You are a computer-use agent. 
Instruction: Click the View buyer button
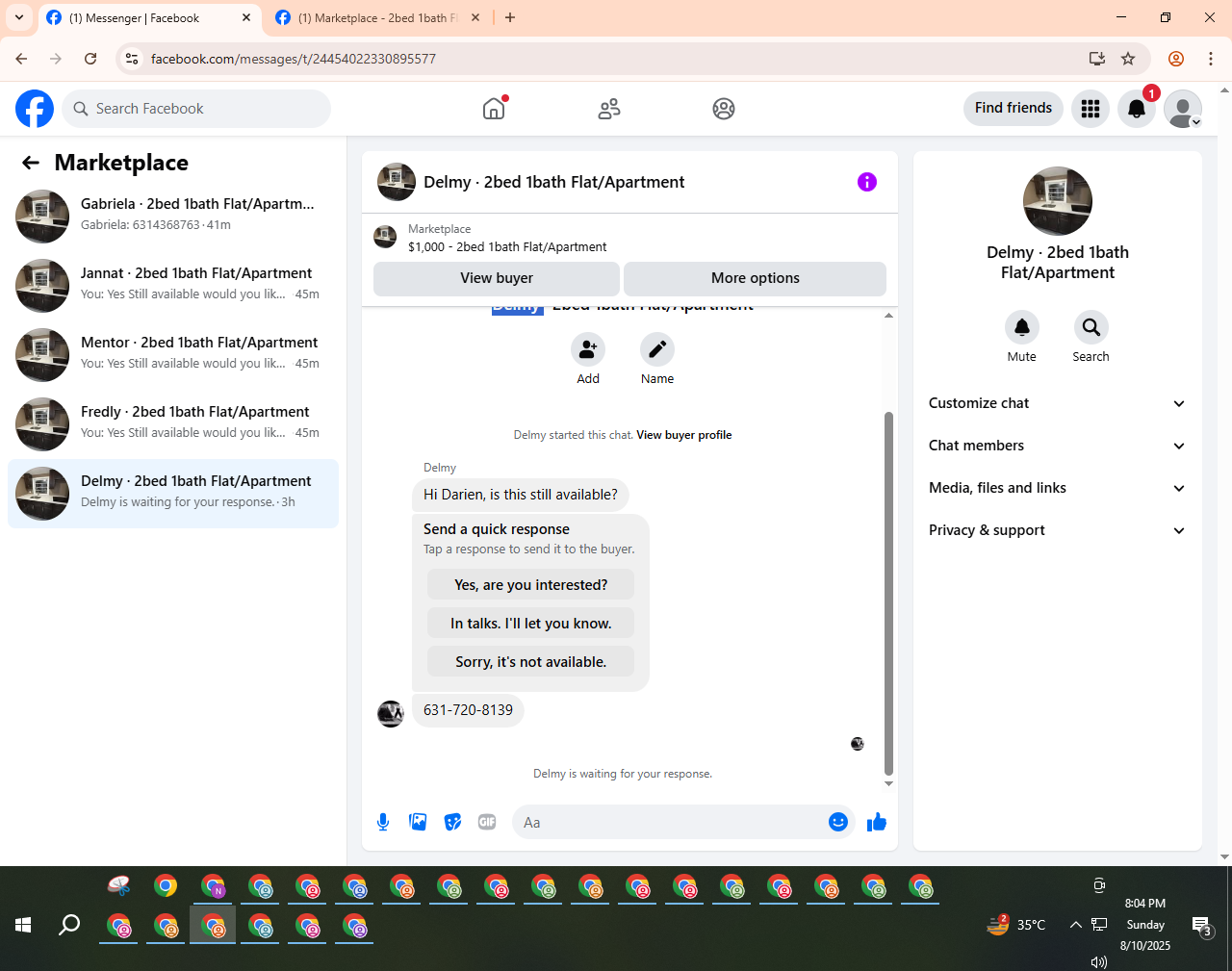pos(497,278)
